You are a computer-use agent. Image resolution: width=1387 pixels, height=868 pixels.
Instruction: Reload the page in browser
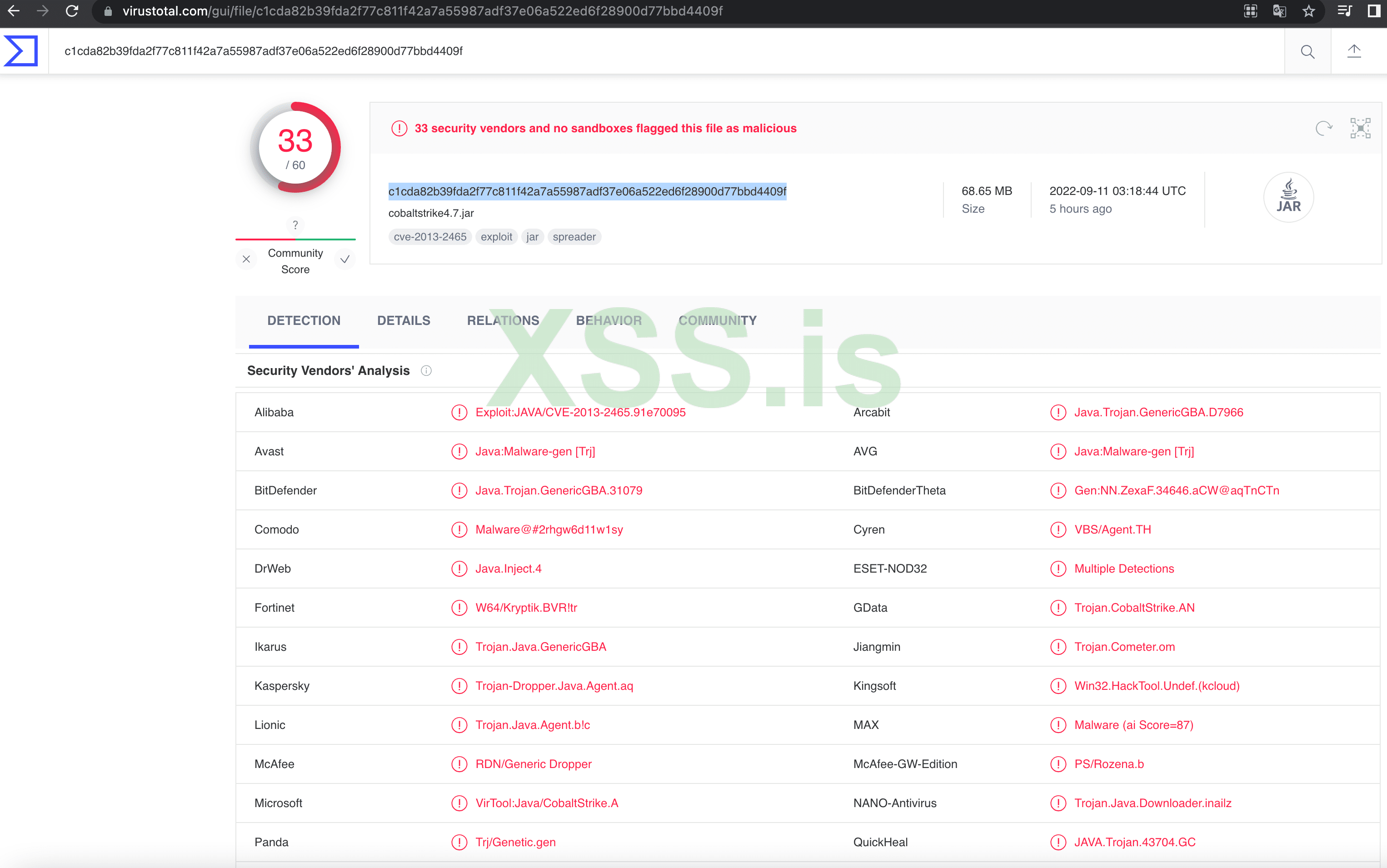72,11
